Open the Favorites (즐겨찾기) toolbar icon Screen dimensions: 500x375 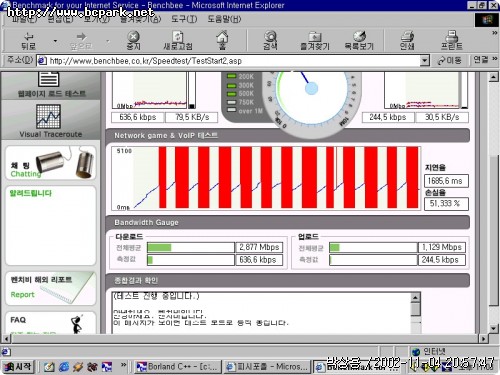315,40
